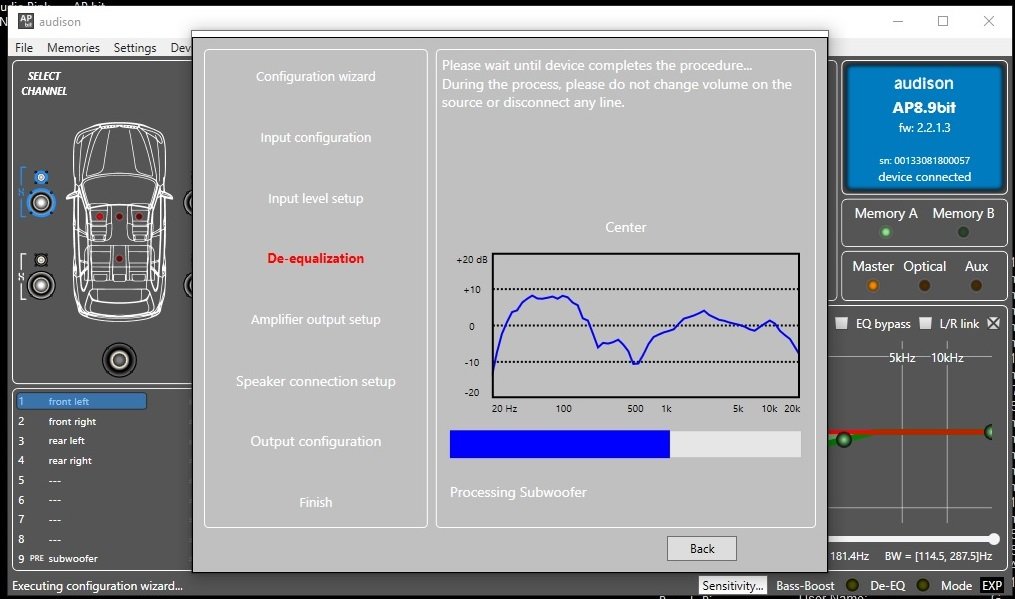Select the De-equalization step
Viewport: 1015px width, 599px height.
tap(315, 258)
